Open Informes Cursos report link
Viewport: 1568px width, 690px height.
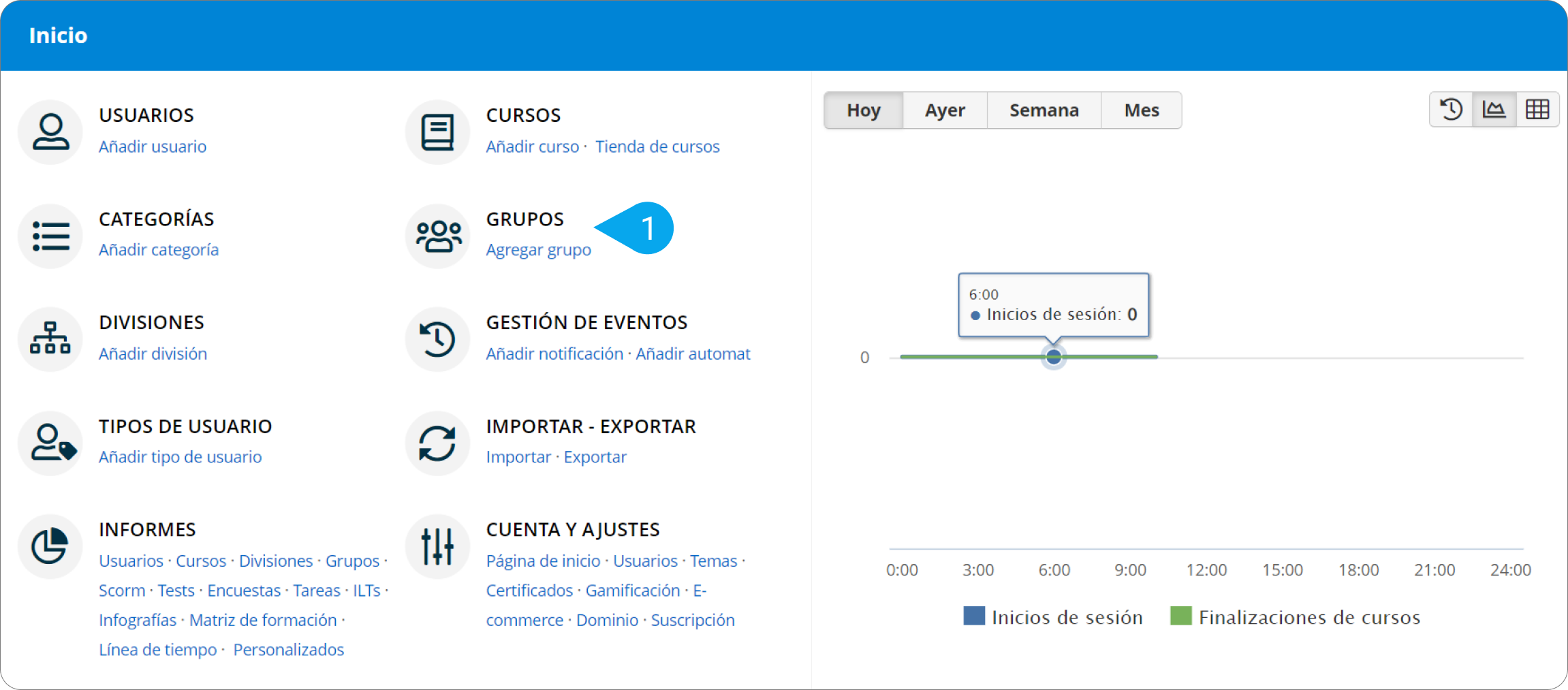201,561
